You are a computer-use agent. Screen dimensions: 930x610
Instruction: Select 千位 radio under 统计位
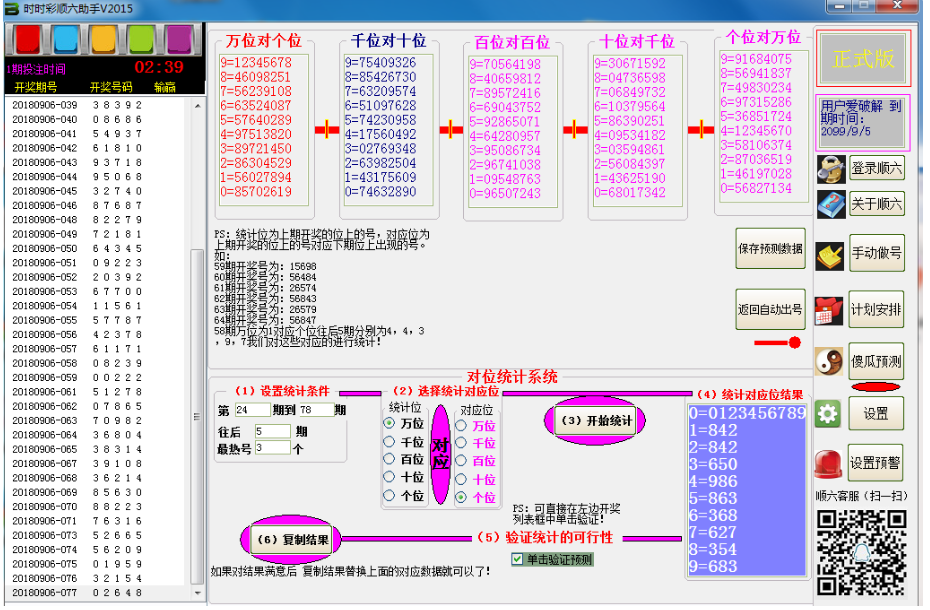coord(389,441)
